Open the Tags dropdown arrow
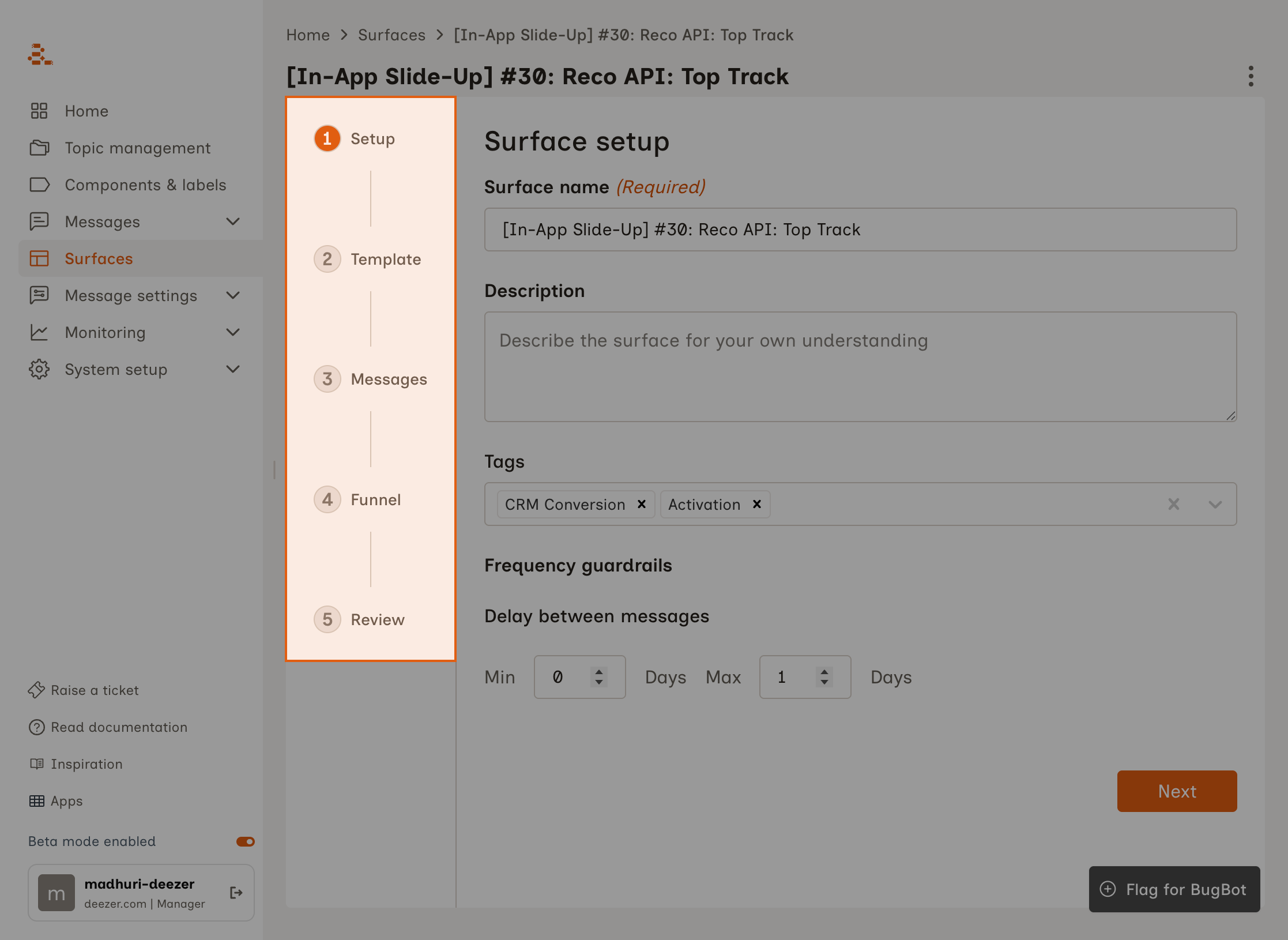Image resolution: width=1288 pixels, height=940 pixels. (1215, 504)
